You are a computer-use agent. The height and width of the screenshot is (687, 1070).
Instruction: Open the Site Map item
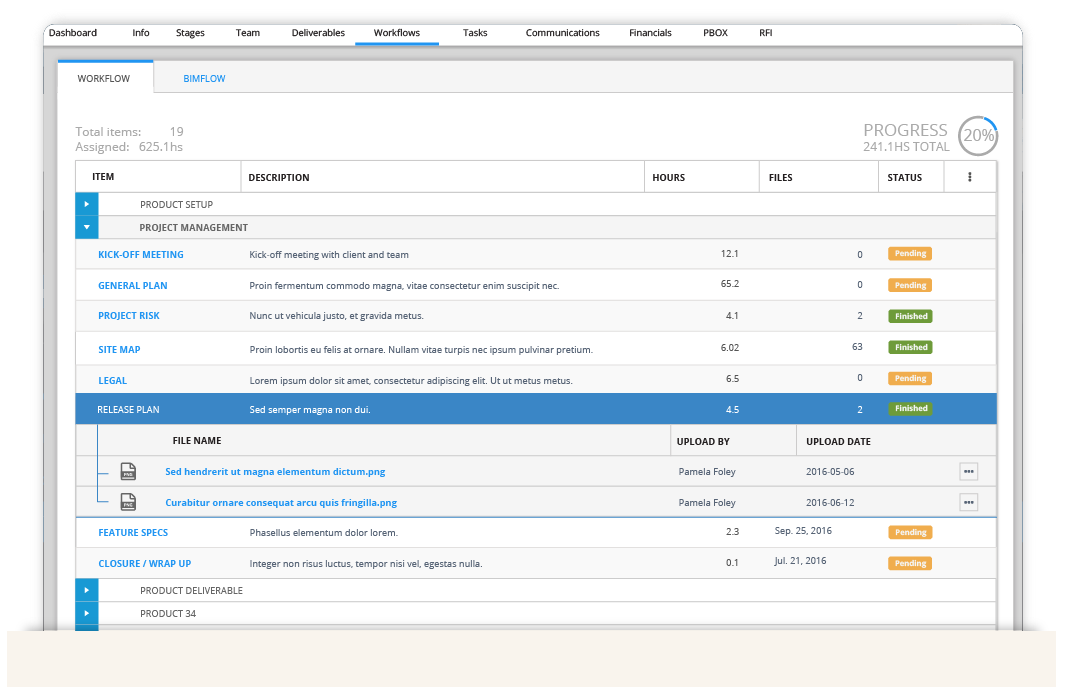[119, 349]
